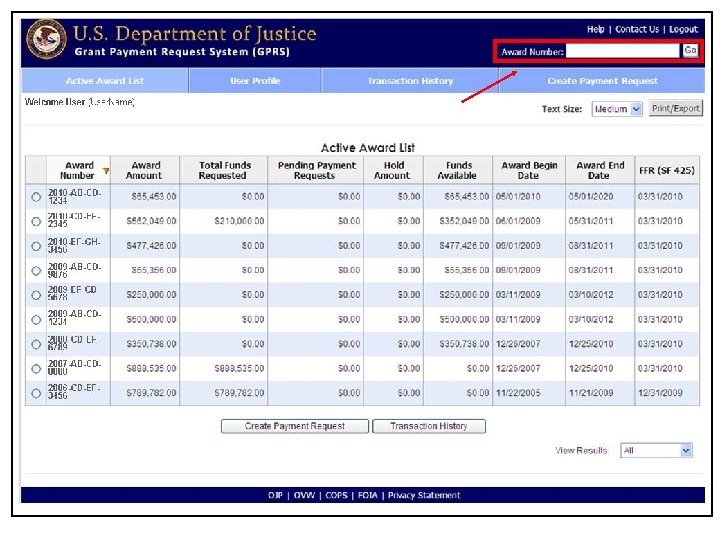Select radio button for award 2010-CD-EF-2345
The image size is (720, 540).
[36, 221]
